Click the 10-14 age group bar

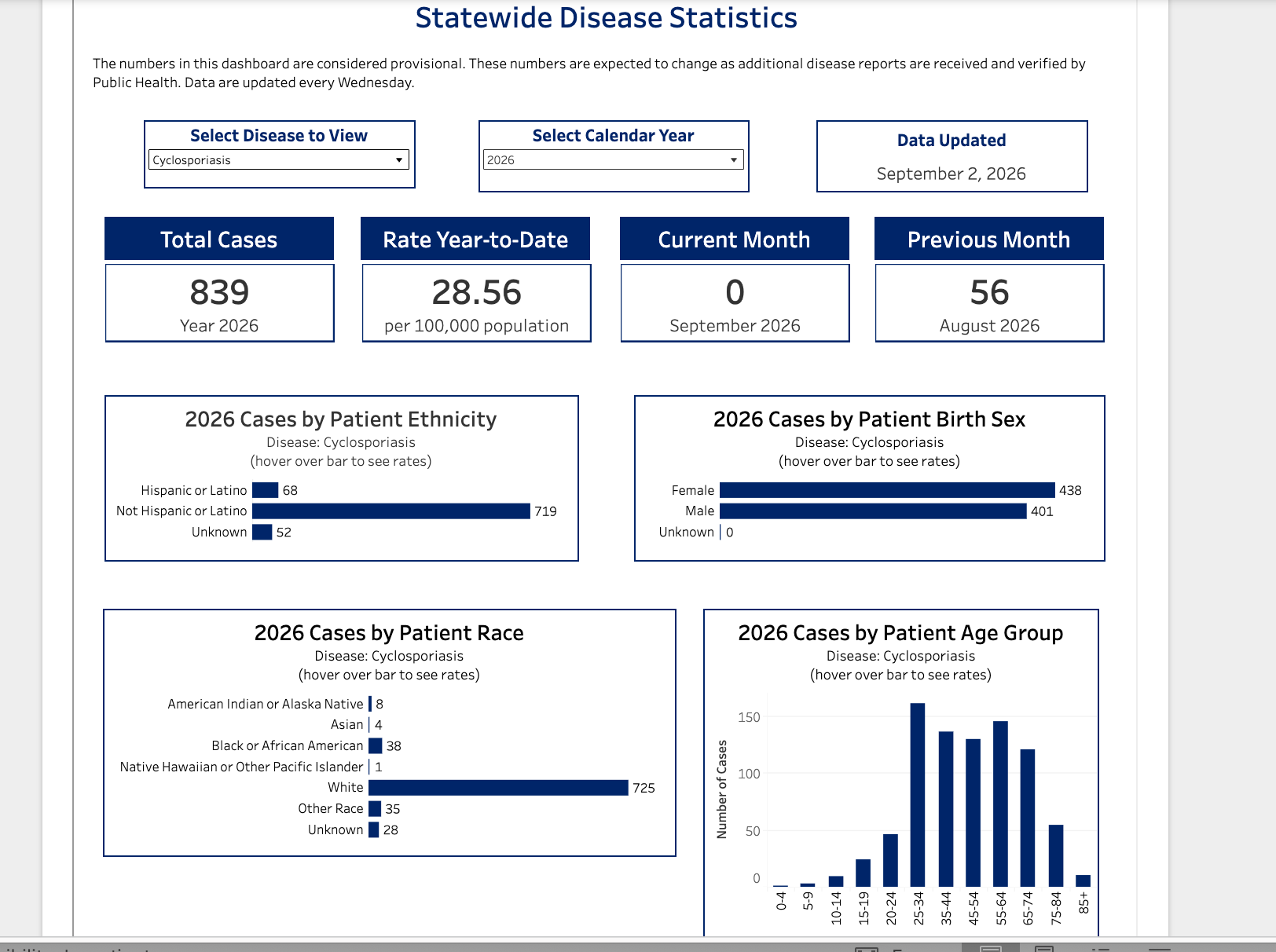[836, 881]
